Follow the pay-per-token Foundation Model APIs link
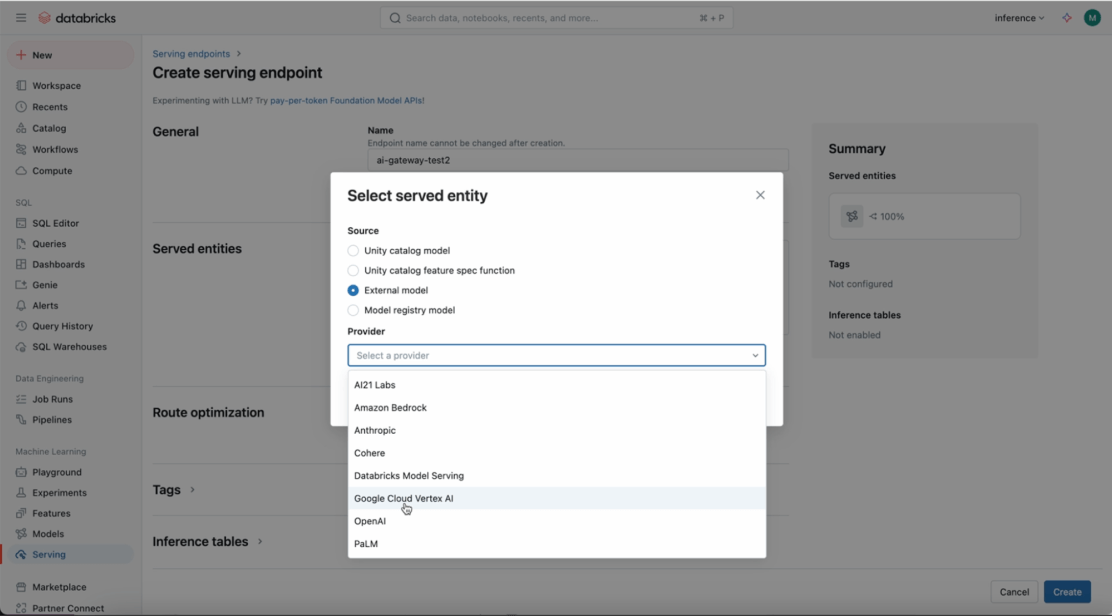 tap(347, 100)
